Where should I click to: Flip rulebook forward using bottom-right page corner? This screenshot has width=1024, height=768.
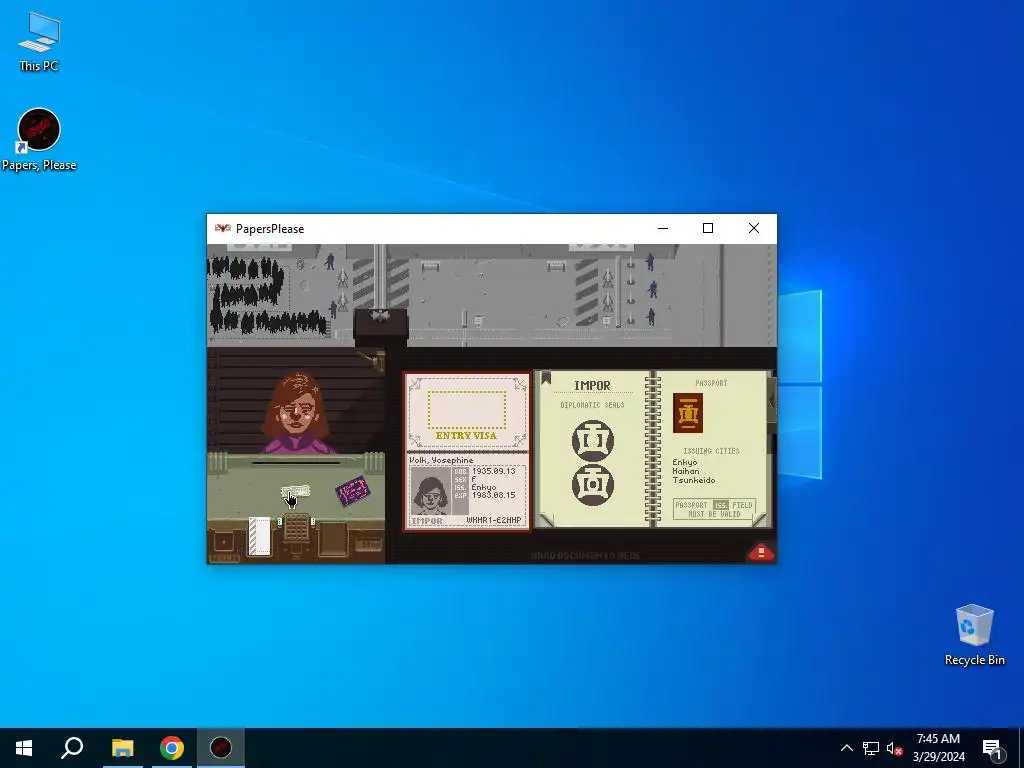coord(759,520)
